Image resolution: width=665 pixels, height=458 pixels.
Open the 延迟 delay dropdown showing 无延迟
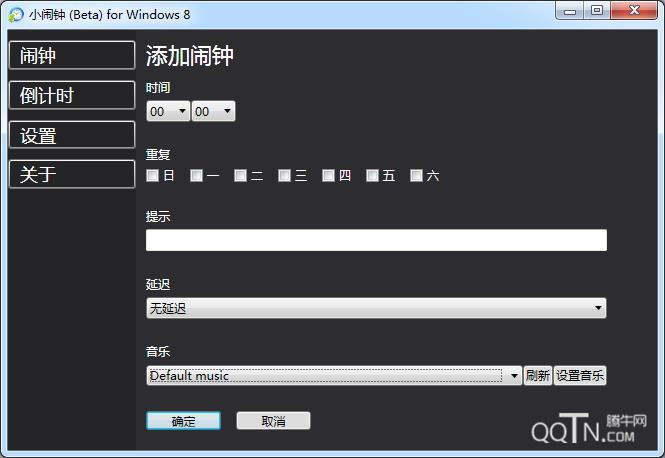(x=376, y=308)
